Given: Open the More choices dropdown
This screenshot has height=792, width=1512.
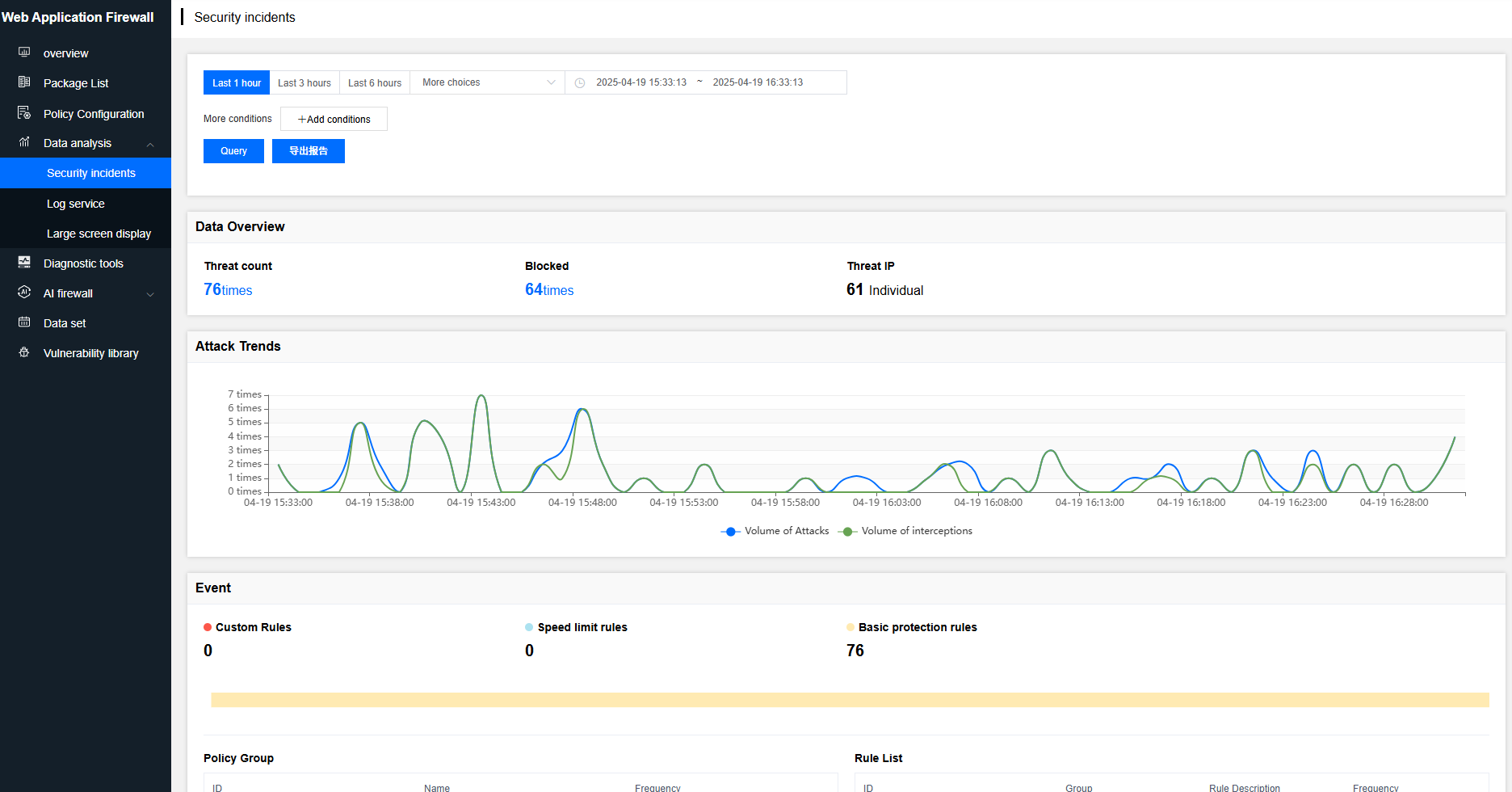Looking at the screenshot, I should pos(488,82).
